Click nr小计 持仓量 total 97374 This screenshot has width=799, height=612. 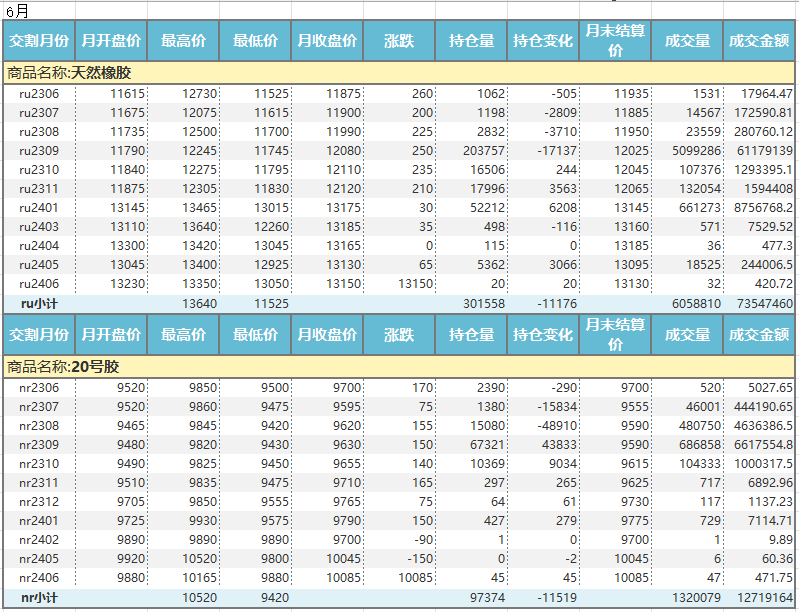point(487,598)
